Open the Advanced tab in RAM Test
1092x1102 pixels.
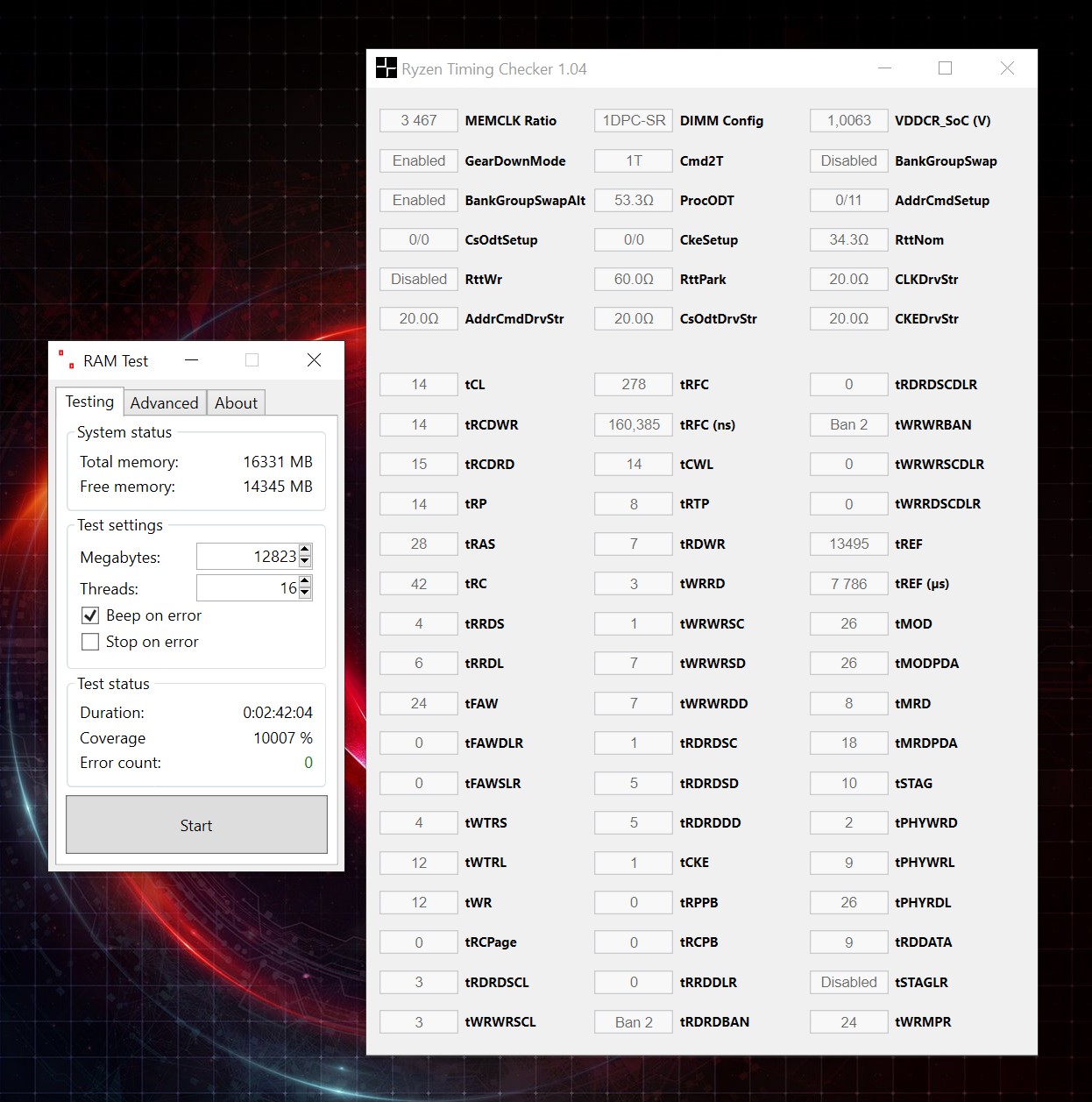pyautogui.click(x=165, y=403)
